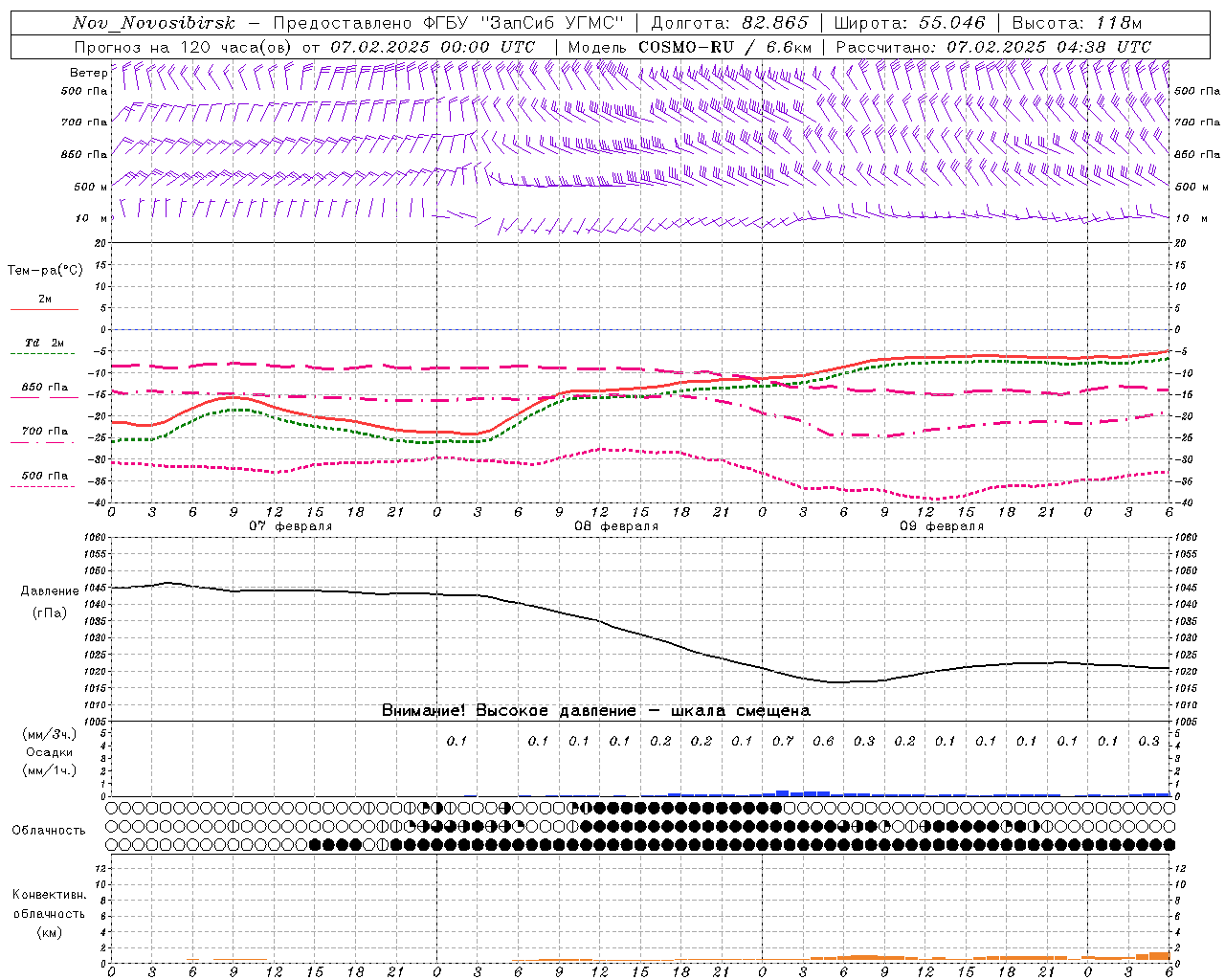Select the 0.7 precipitation value

coord(783,741)
